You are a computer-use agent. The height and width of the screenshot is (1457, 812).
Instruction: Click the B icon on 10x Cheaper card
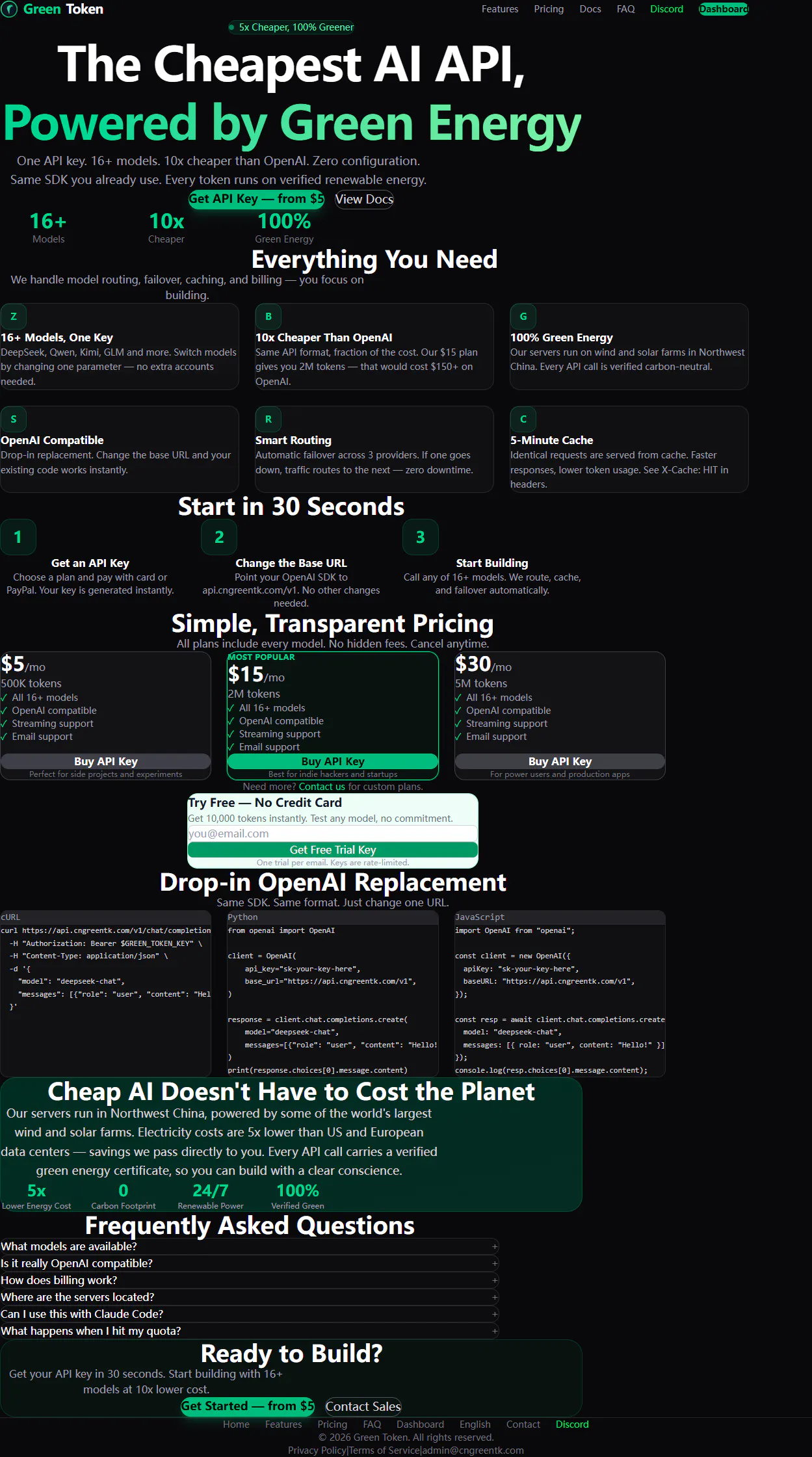(x=268, y=317)
